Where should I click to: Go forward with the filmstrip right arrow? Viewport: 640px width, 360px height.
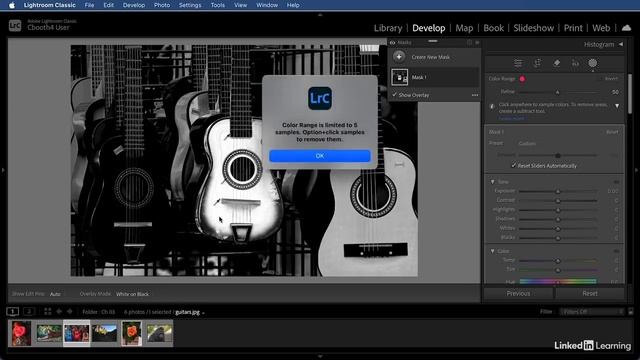point(70,311)
